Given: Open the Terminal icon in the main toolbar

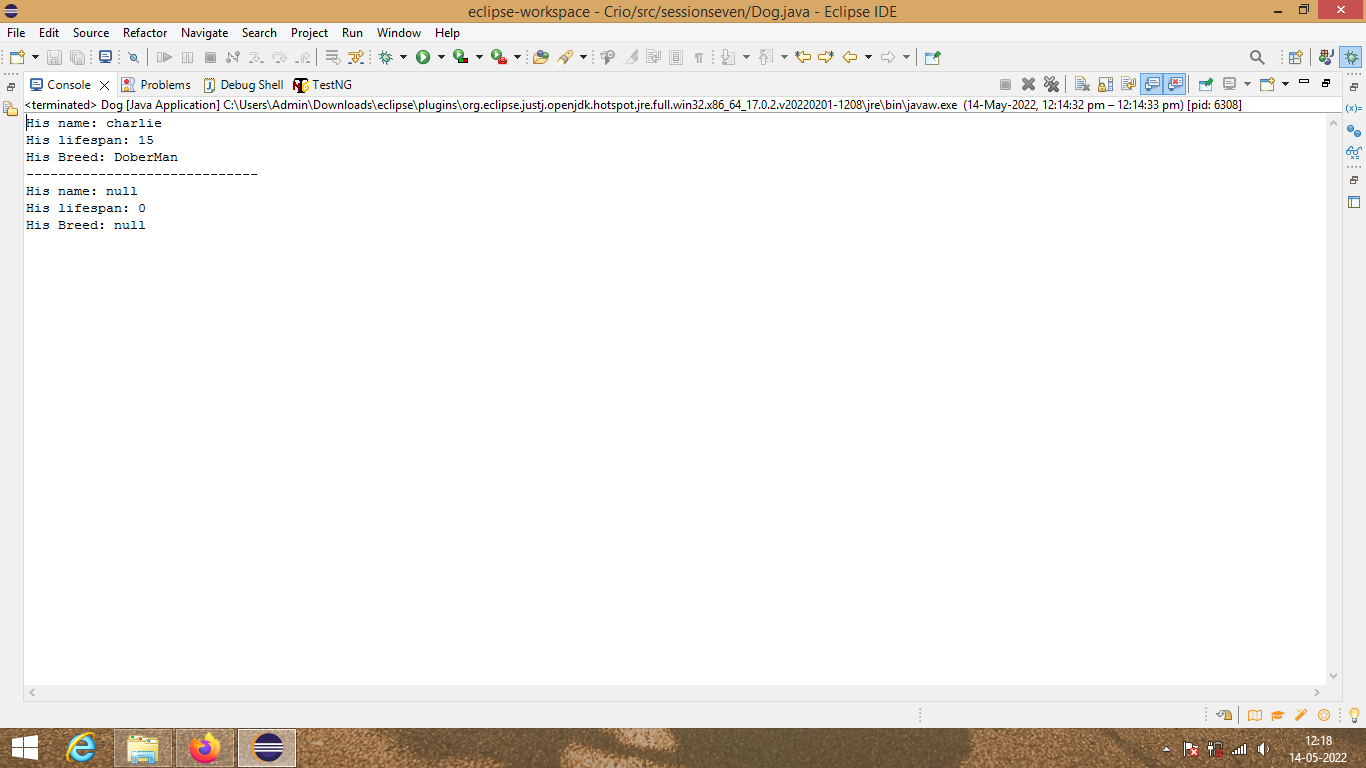Looking at the screenshot, I should [x=105, y=57].
